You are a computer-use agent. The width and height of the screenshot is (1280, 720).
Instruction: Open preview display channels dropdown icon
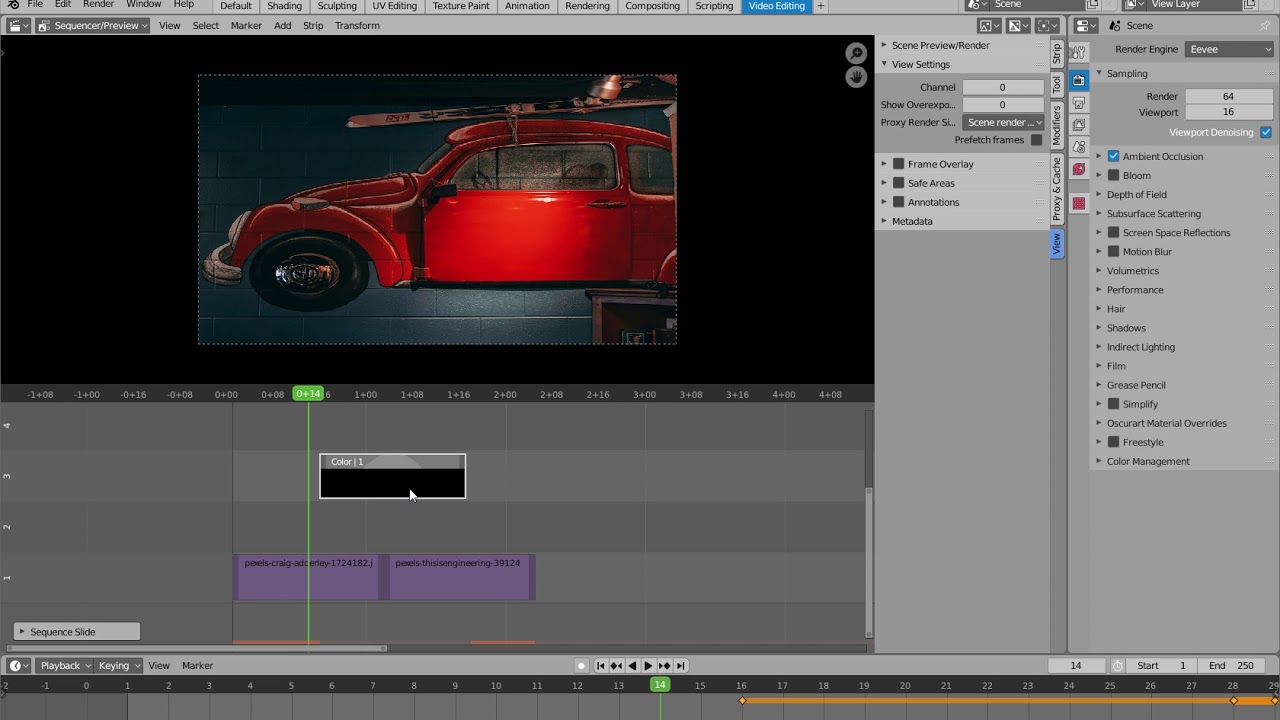pos(1017,26)
